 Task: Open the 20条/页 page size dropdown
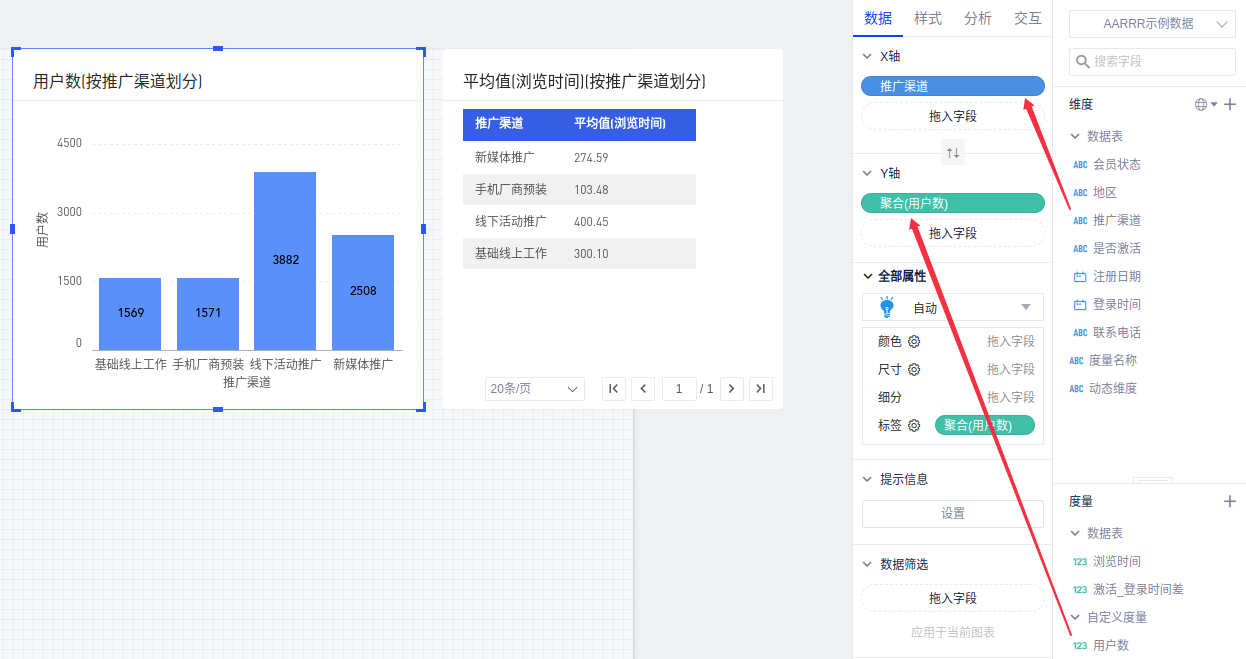(x=534, y=388)
